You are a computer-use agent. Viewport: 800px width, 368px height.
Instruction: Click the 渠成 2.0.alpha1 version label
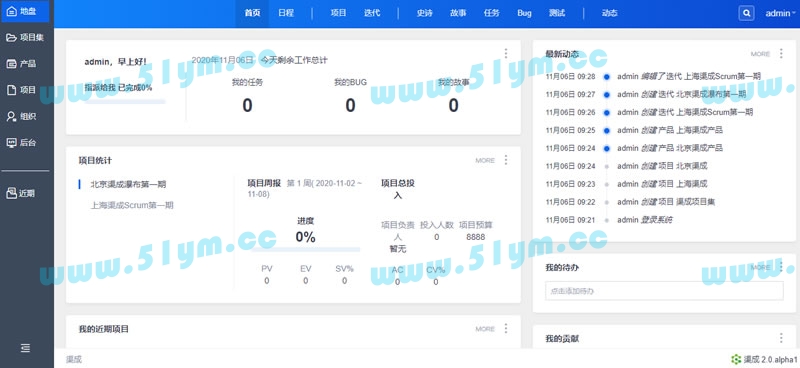point(763,359)
